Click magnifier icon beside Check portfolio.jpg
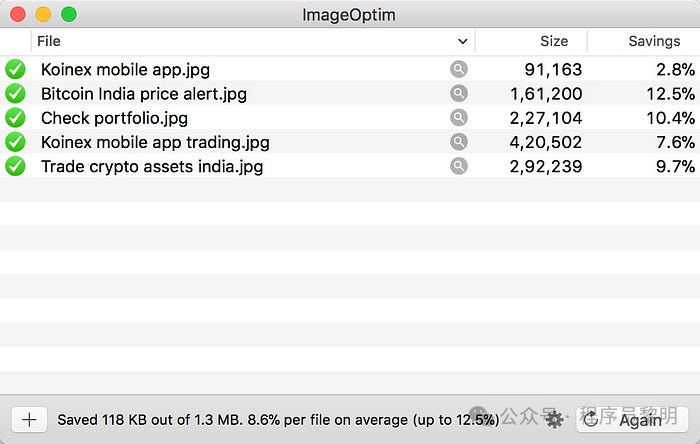 coord(458,117)
